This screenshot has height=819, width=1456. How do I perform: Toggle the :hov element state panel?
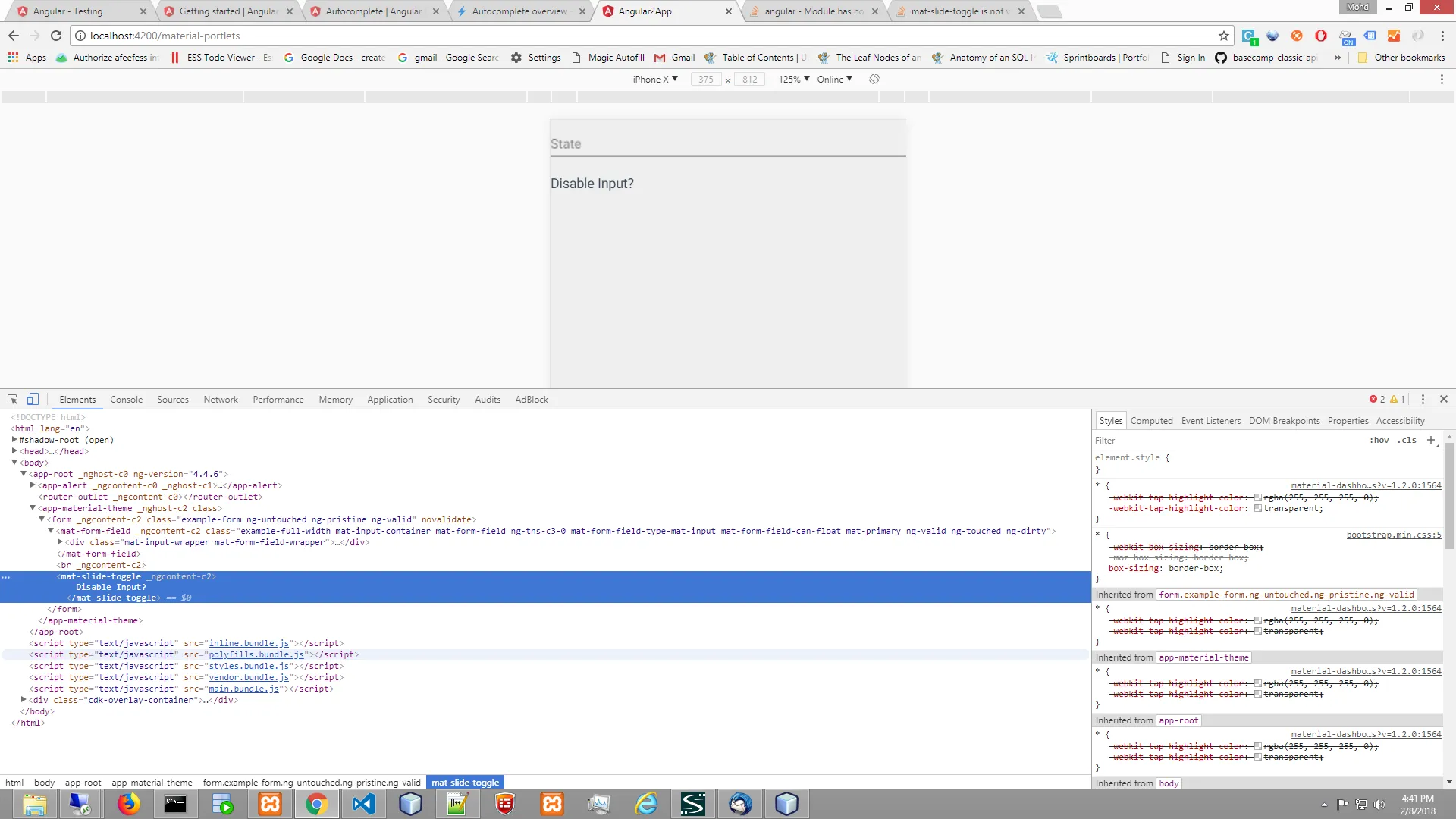1379,441
